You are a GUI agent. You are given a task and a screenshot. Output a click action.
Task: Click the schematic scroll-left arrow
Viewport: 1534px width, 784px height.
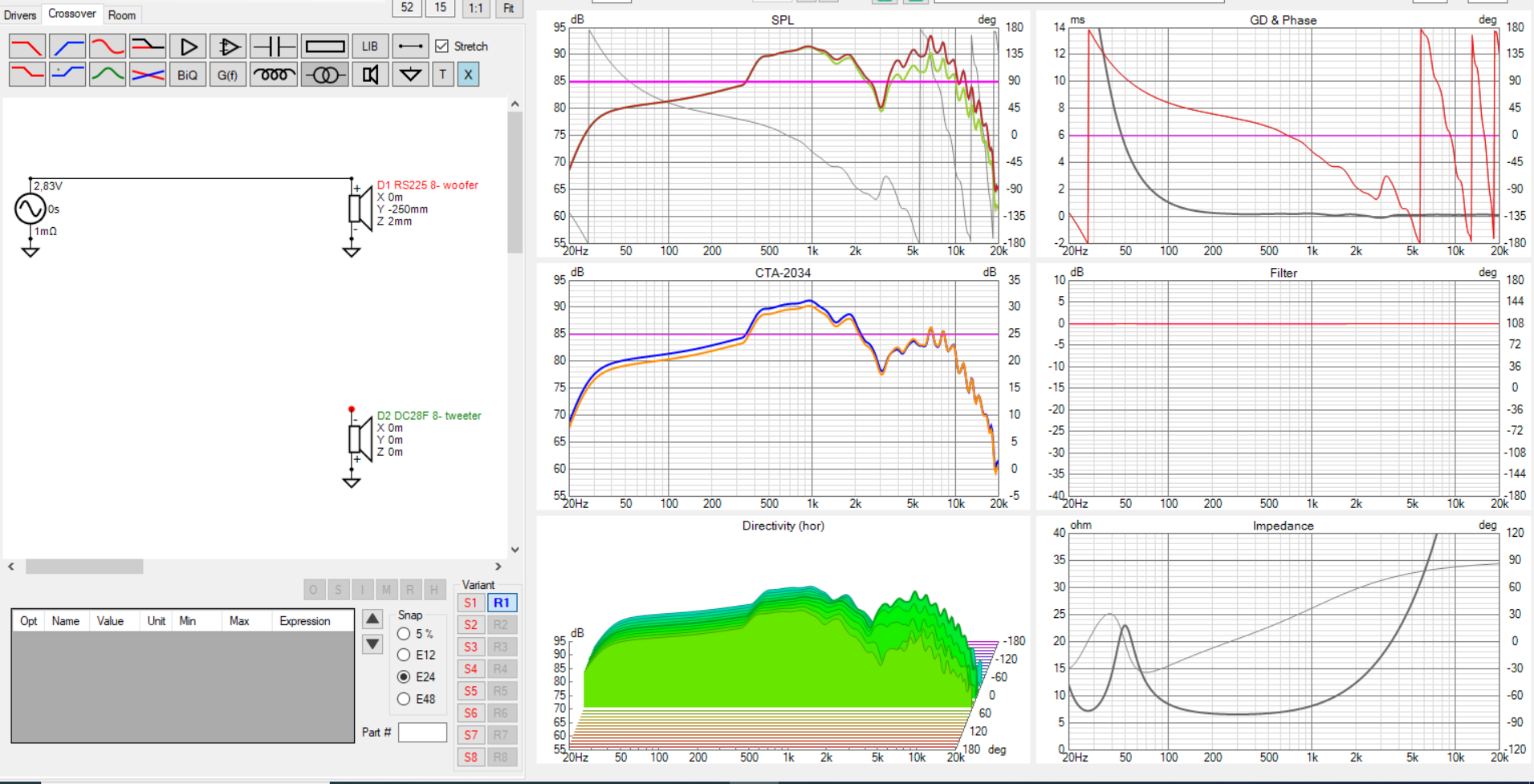11,567
